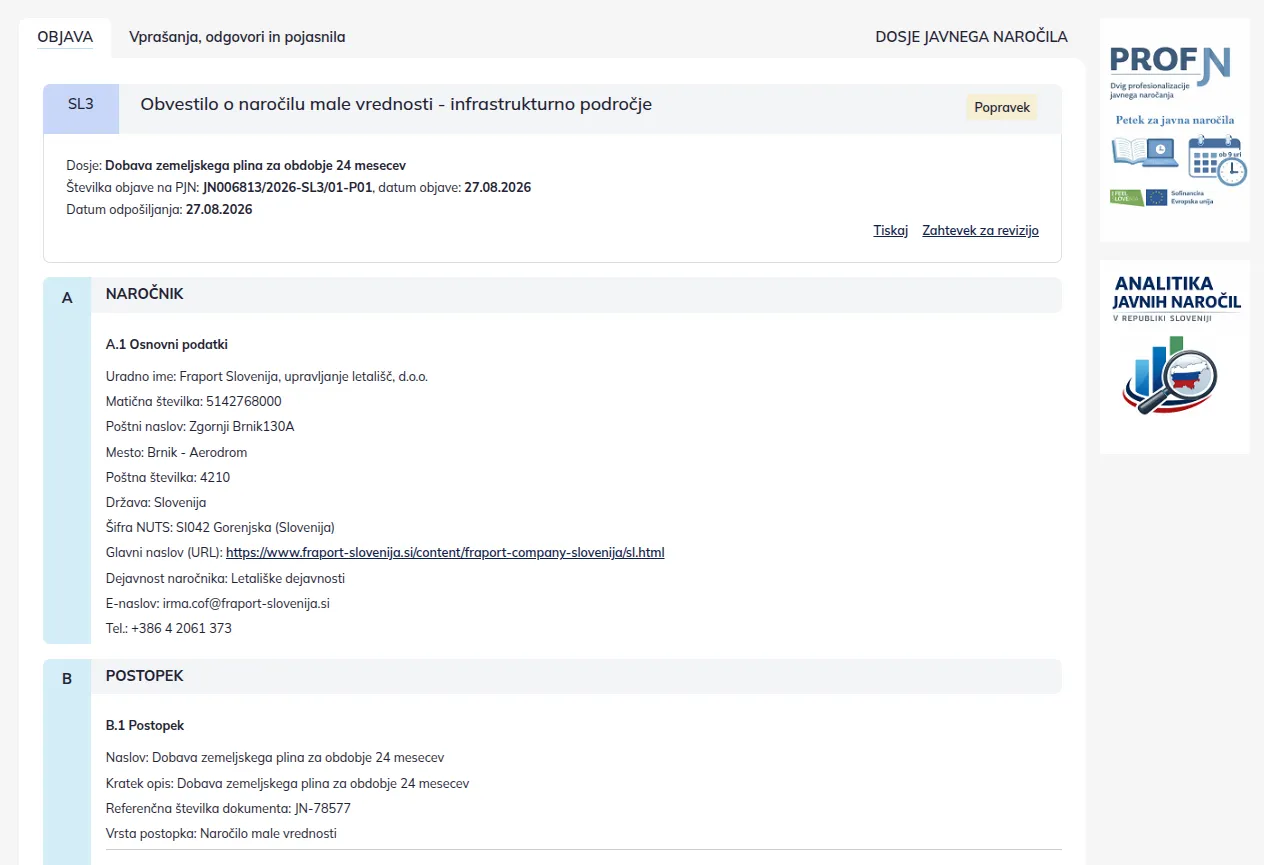The width and height of the screenshot is (1264, 865).
Task: Select section letter B marker
Action: (67, 678)
